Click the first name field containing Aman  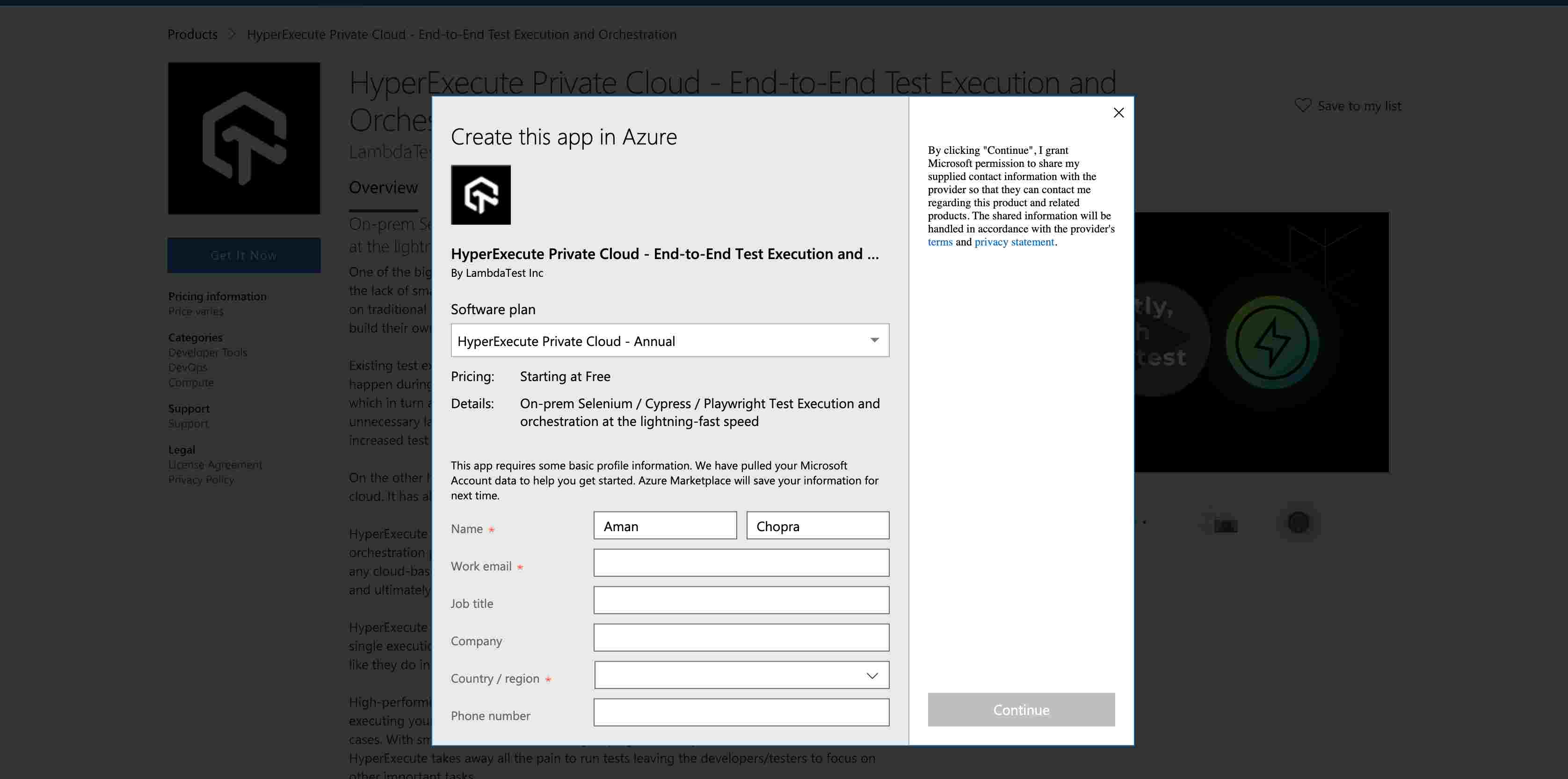(665, 526)
